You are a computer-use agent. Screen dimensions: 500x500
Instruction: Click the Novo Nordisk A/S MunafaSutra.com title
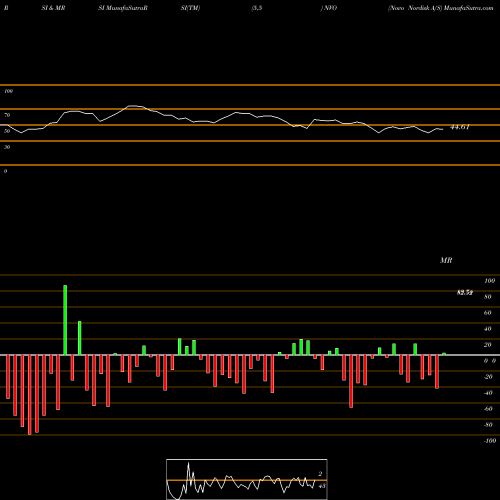point(440,8)
